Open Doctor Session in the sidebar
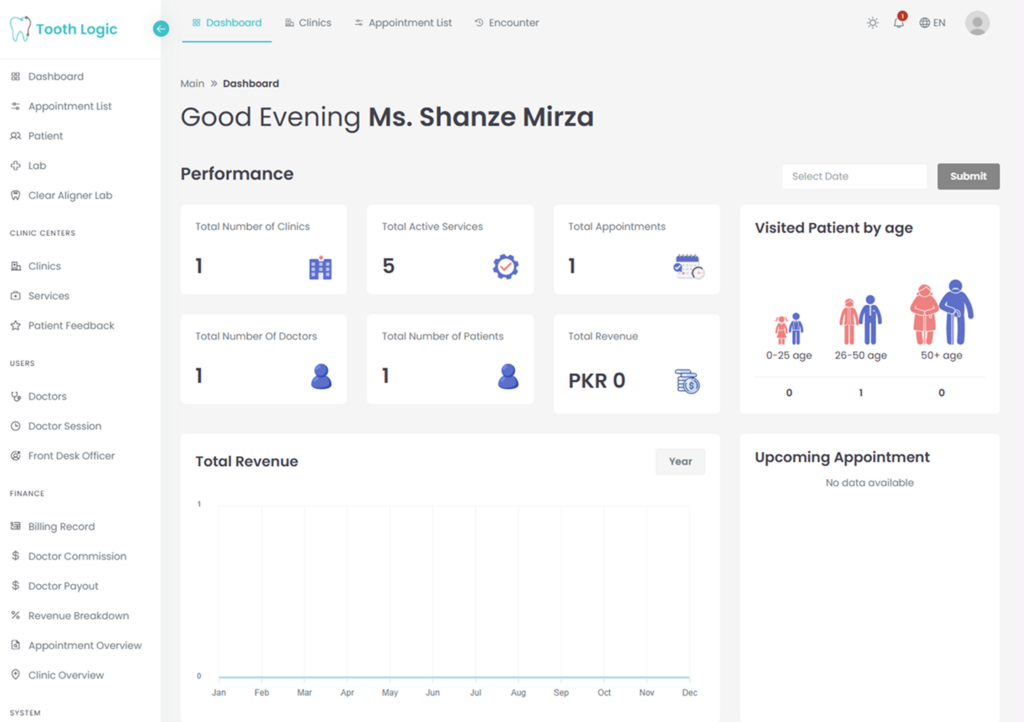The image size is (1024, 722). pos(56,426)
